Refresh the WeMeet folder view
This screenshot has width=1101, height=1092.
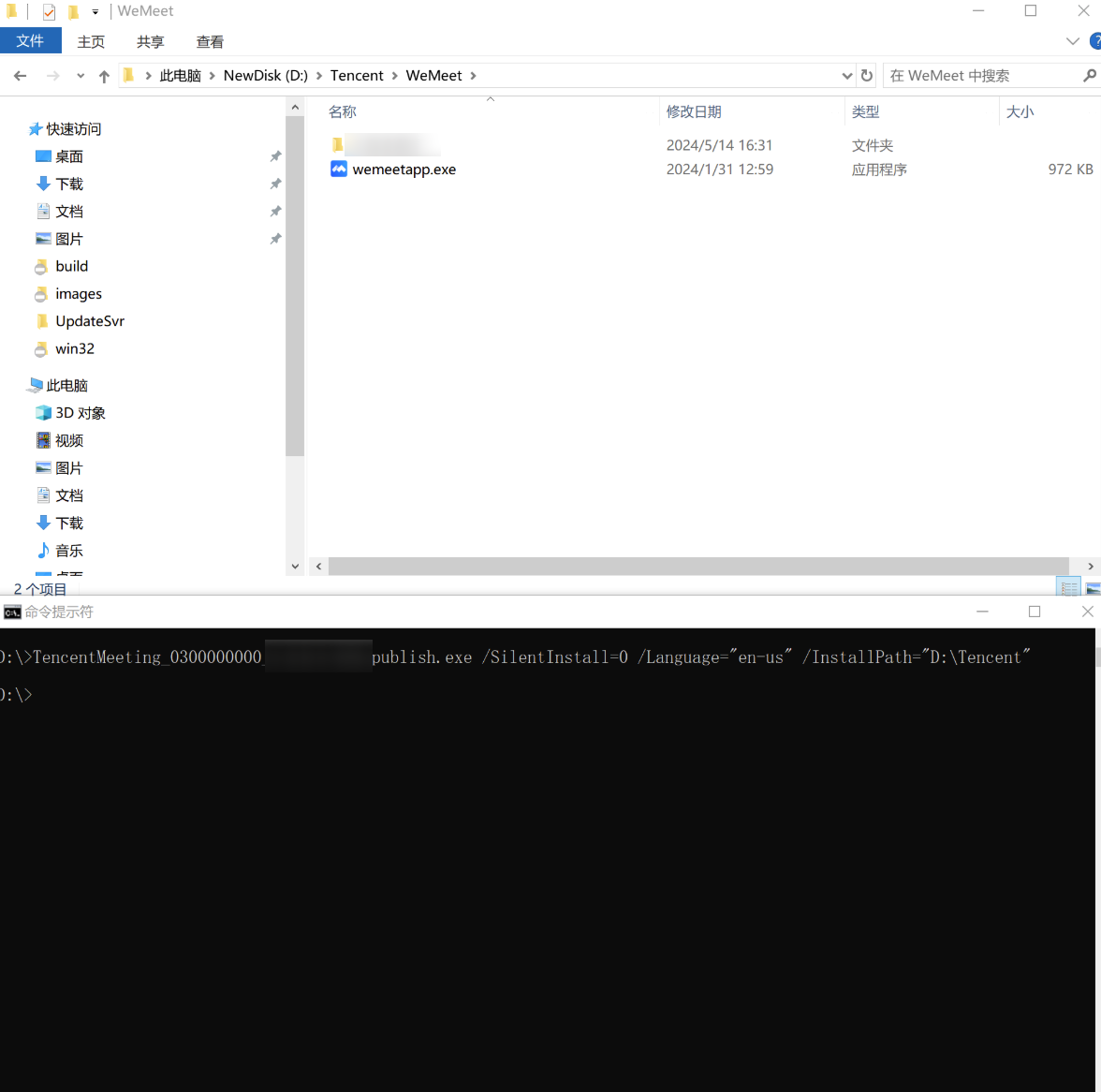coord(867,75)
